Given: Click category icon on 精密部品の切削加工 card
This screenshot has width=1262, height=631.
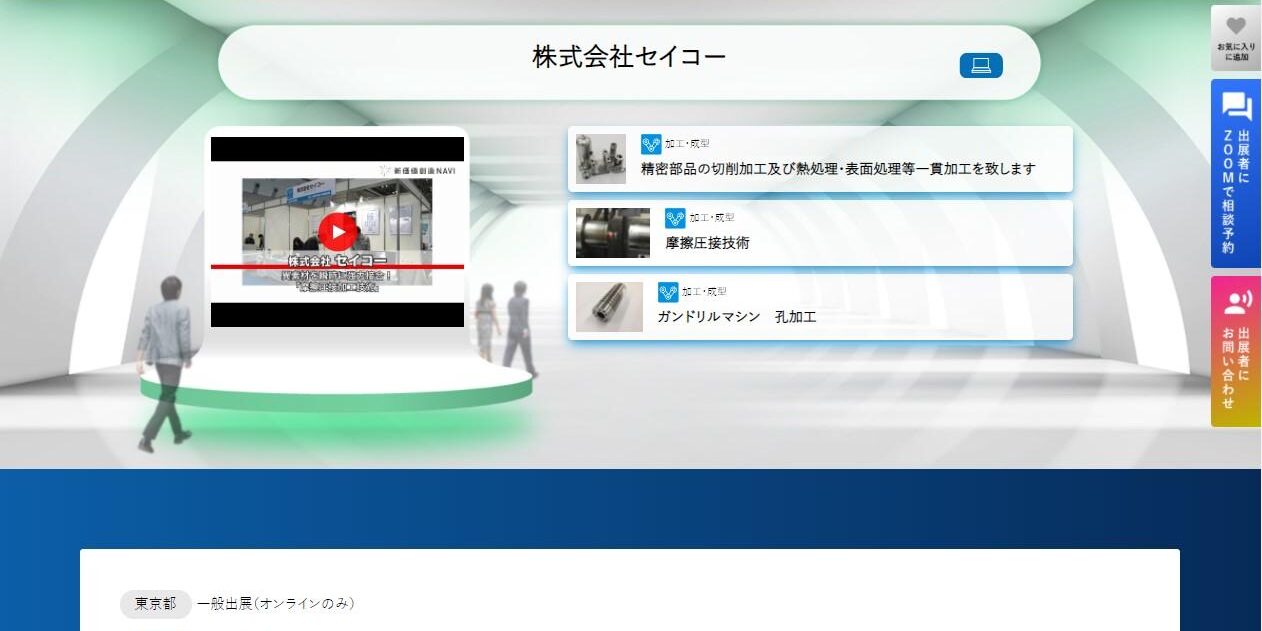Looking at the screenshot, I should [x=651, y=144].
